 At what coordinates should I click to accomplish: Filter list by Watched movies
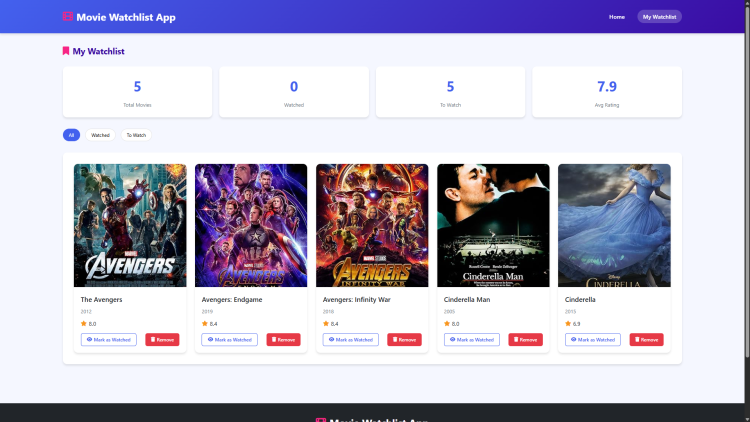(100, 135)
